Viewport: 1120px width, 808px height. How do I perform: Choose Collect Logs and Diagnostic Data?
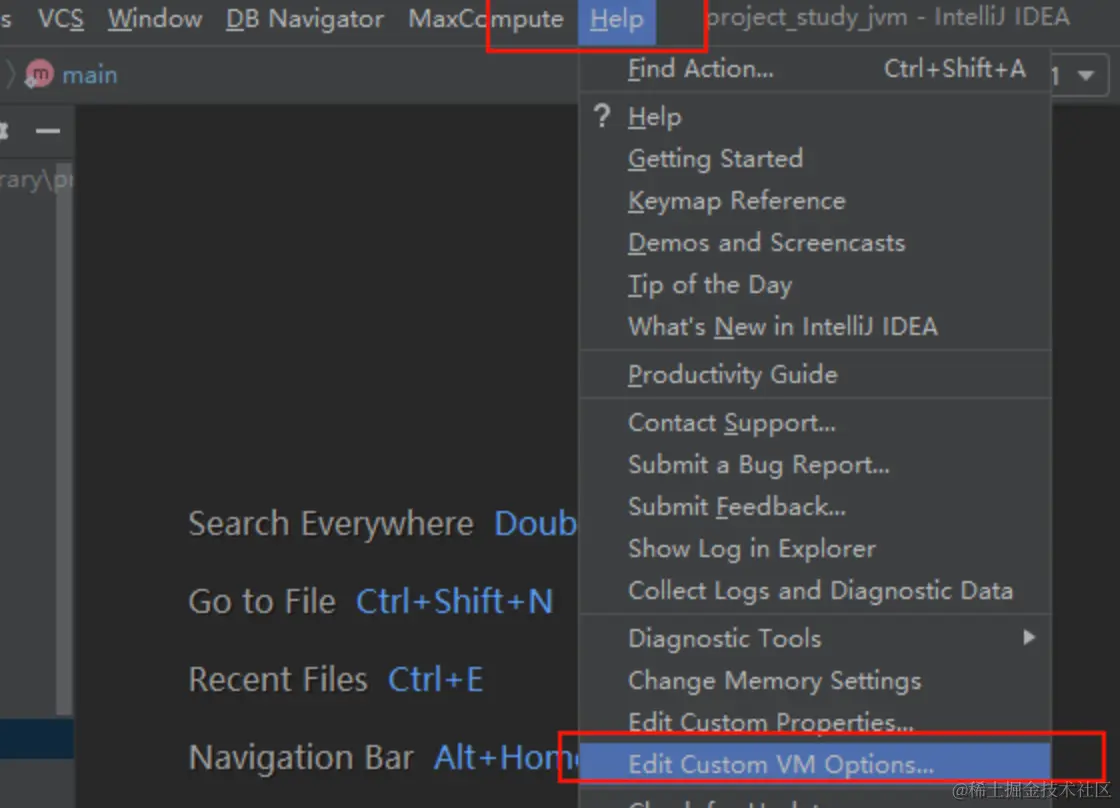(x=815, y=591)
